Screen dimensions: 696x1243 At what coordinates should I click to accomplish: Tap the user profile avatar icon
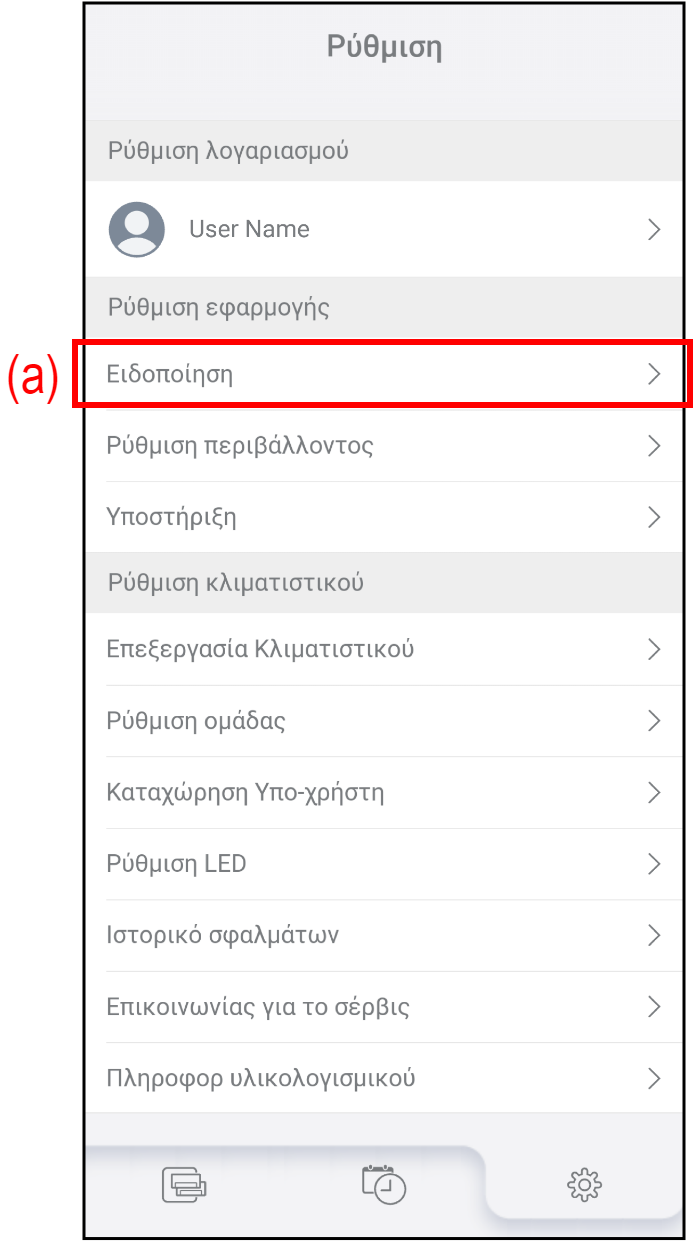click(x=137, y=229)
